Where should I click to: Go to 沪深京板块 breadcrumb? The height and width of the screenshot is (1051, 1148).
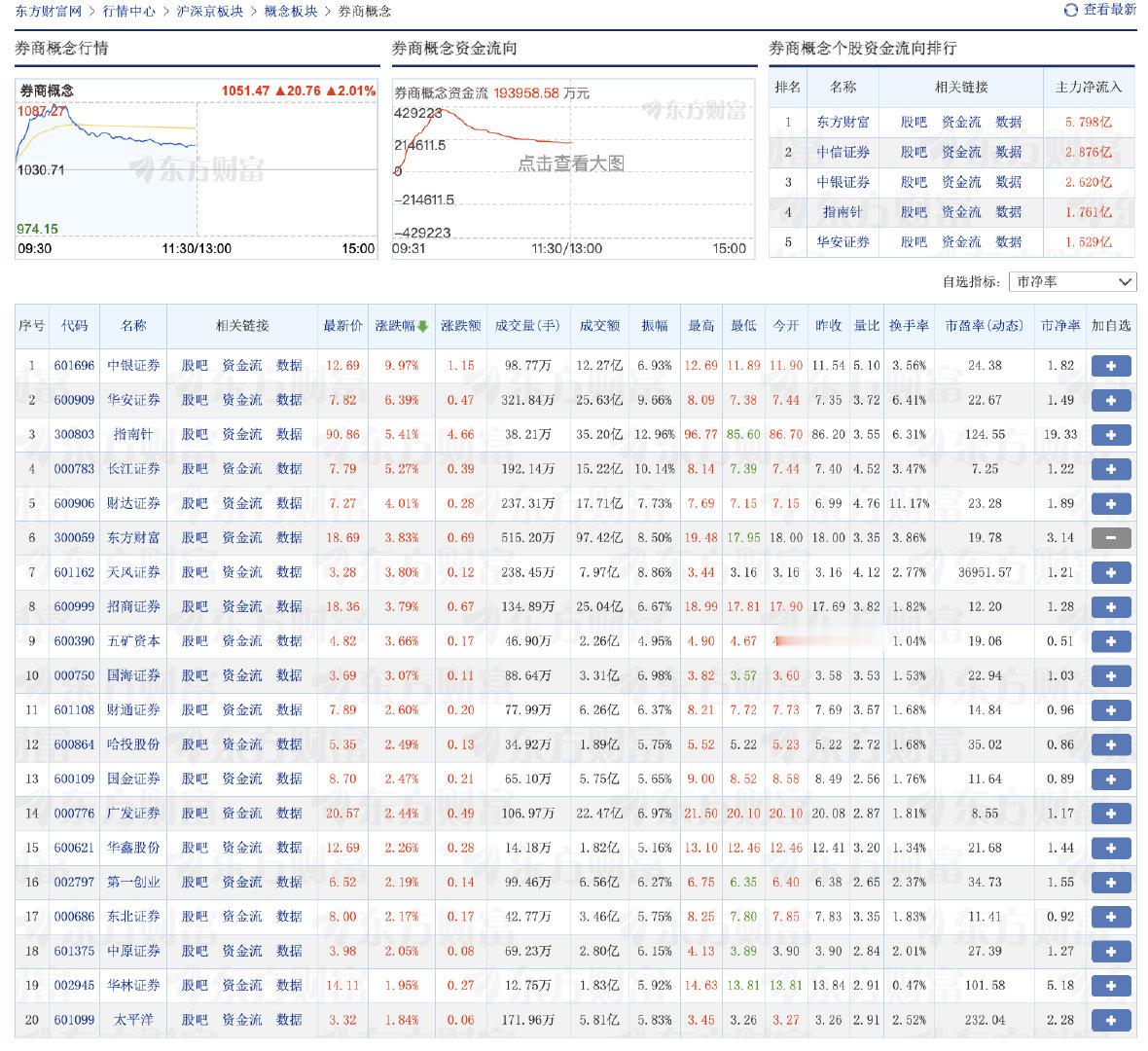click(x=210, y=11)
